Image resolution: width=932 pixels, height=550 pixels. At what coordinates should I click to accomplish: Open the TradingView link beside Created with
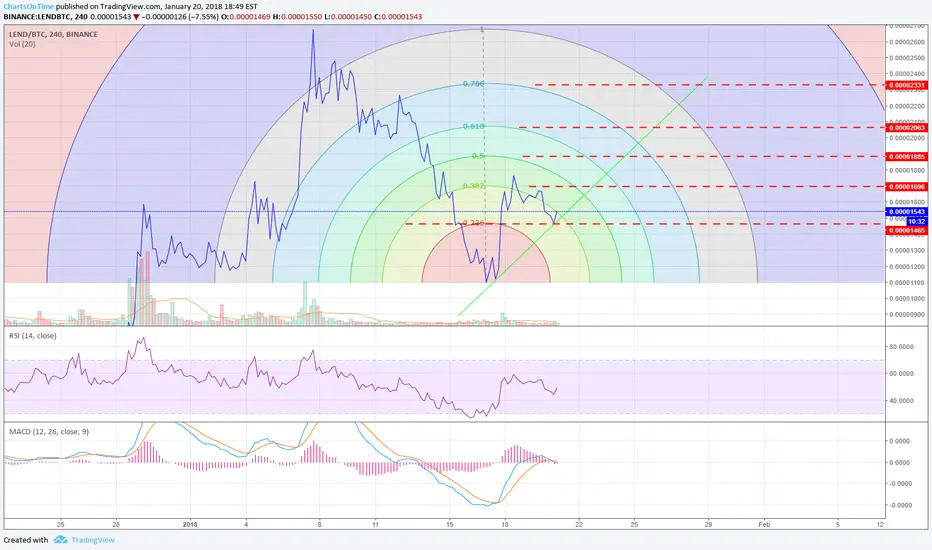coord(93,540)
